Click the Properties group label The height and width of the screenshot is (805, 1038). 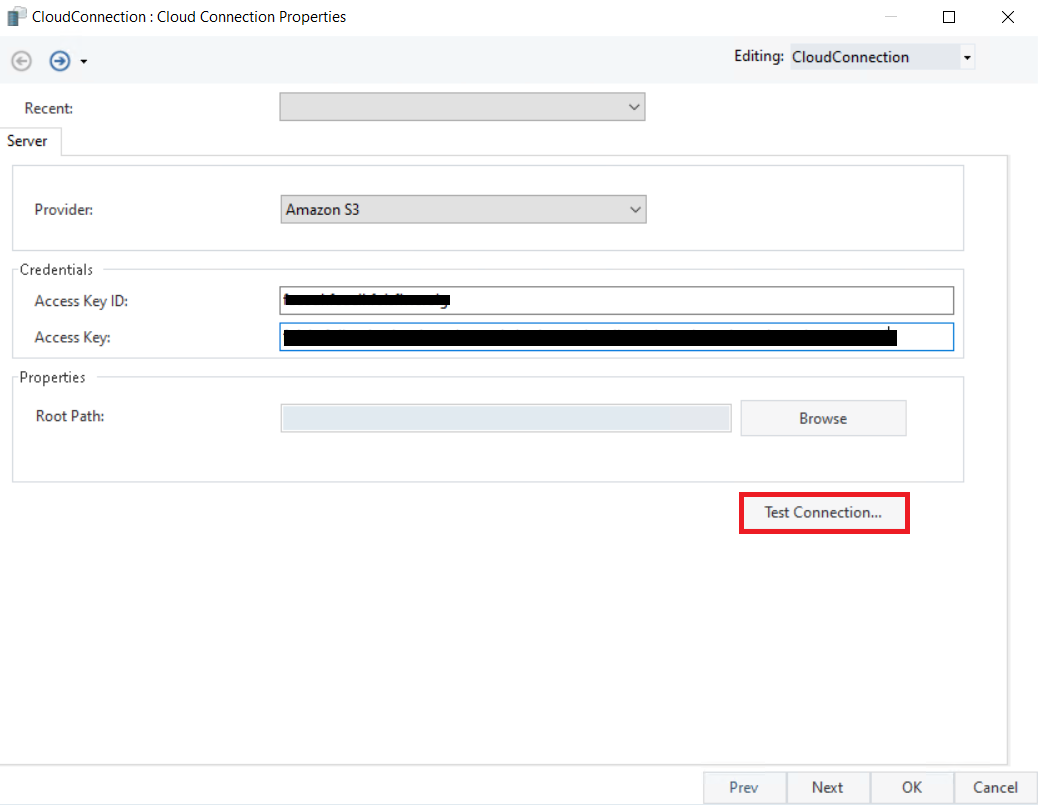[52, 377]
